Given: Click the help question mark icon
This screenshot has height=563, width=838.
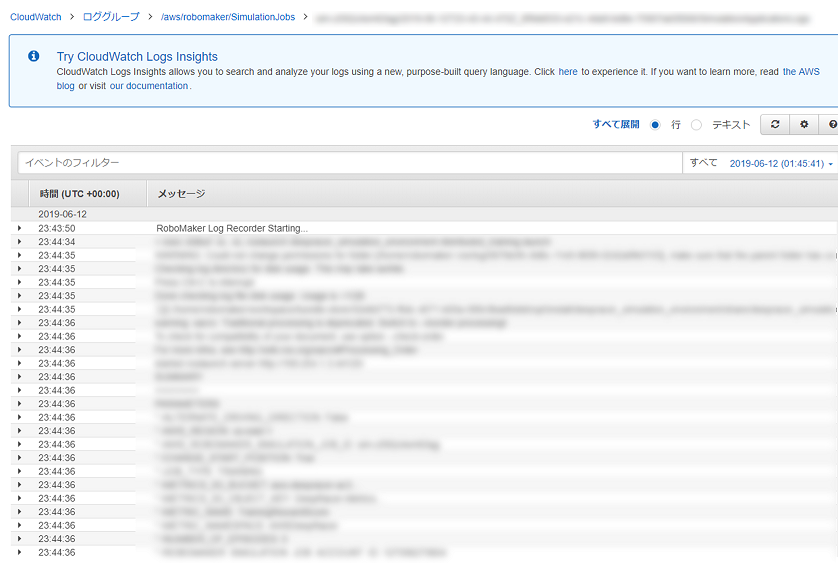Looking at the screenshot, I should pos(832,125).
